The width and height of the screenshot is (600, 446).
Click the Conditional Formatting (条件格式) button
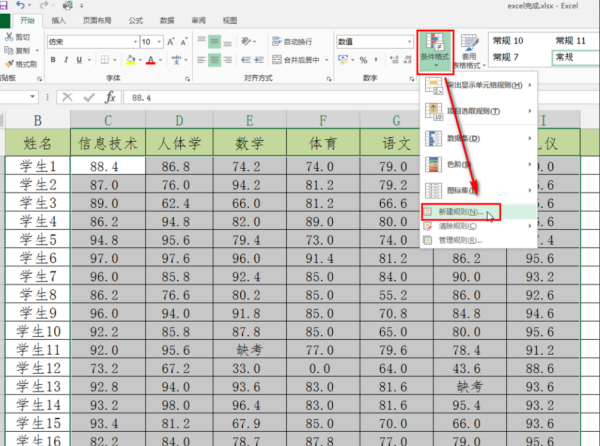[x=436, y=50]
